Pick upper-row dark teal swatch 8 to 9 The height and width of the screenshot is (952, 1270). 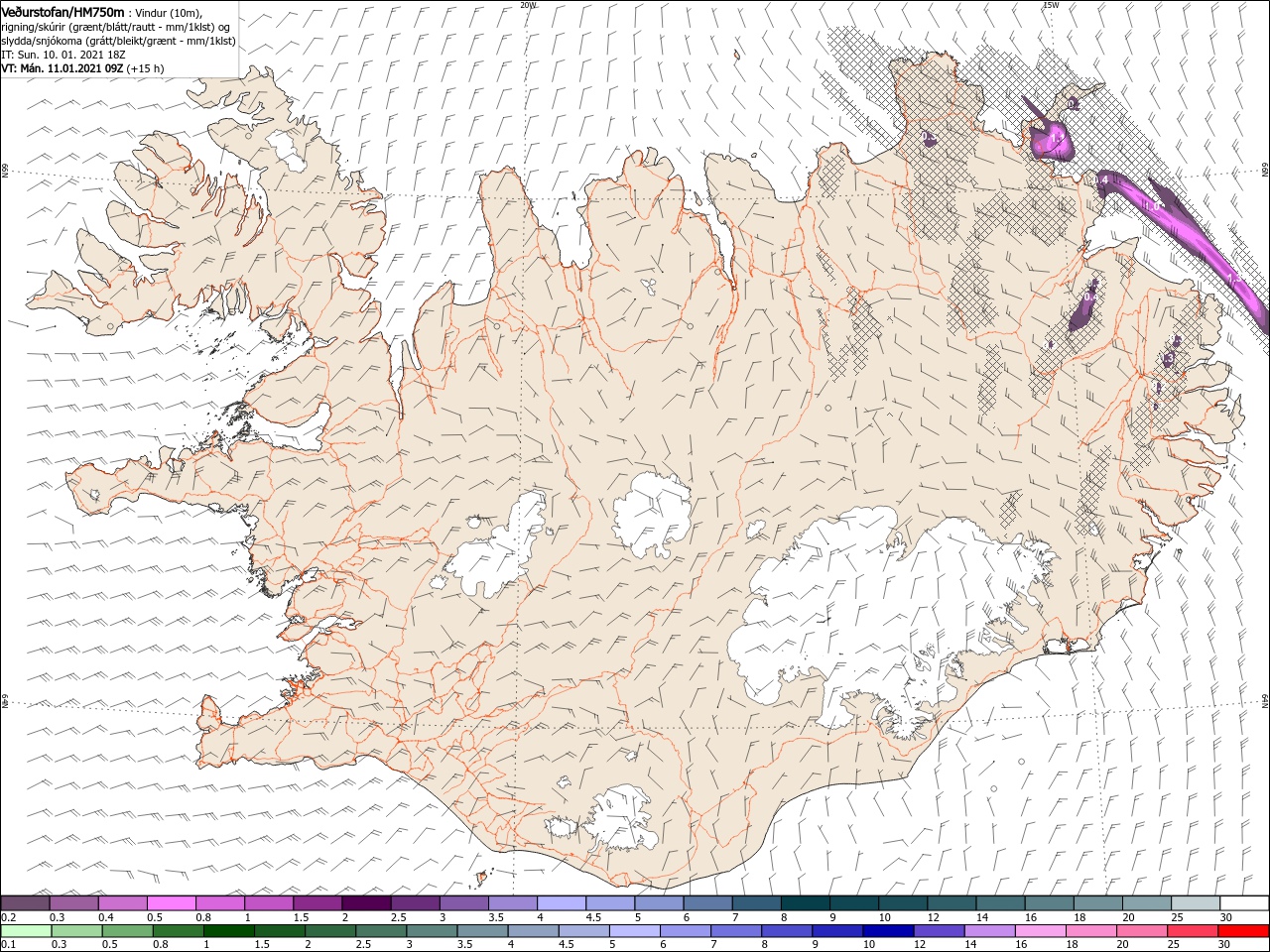pyautogui.click(x=805, y=903)
